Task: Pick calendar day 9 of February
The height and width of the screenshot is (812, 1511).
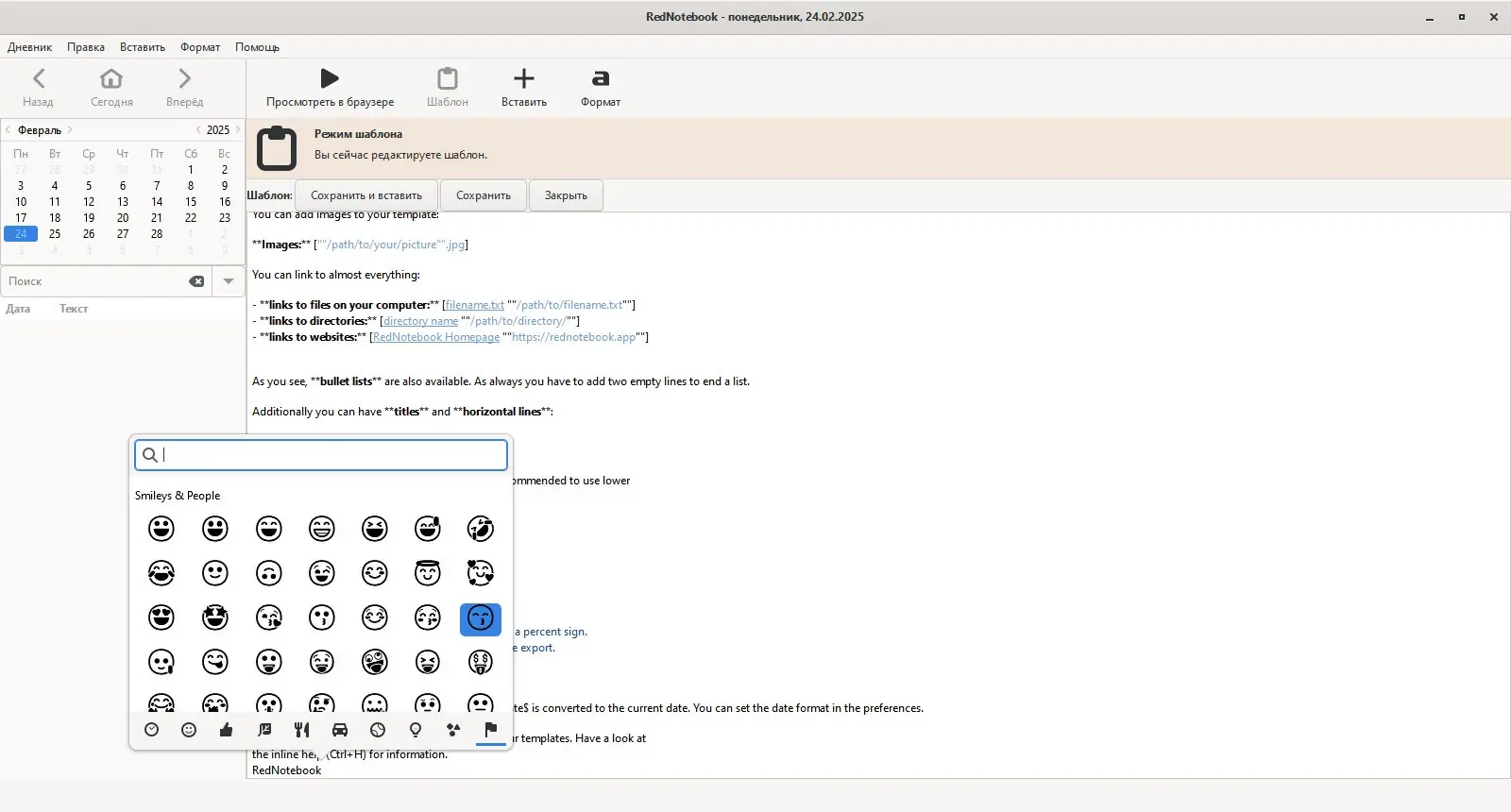Action: point(225,186)
